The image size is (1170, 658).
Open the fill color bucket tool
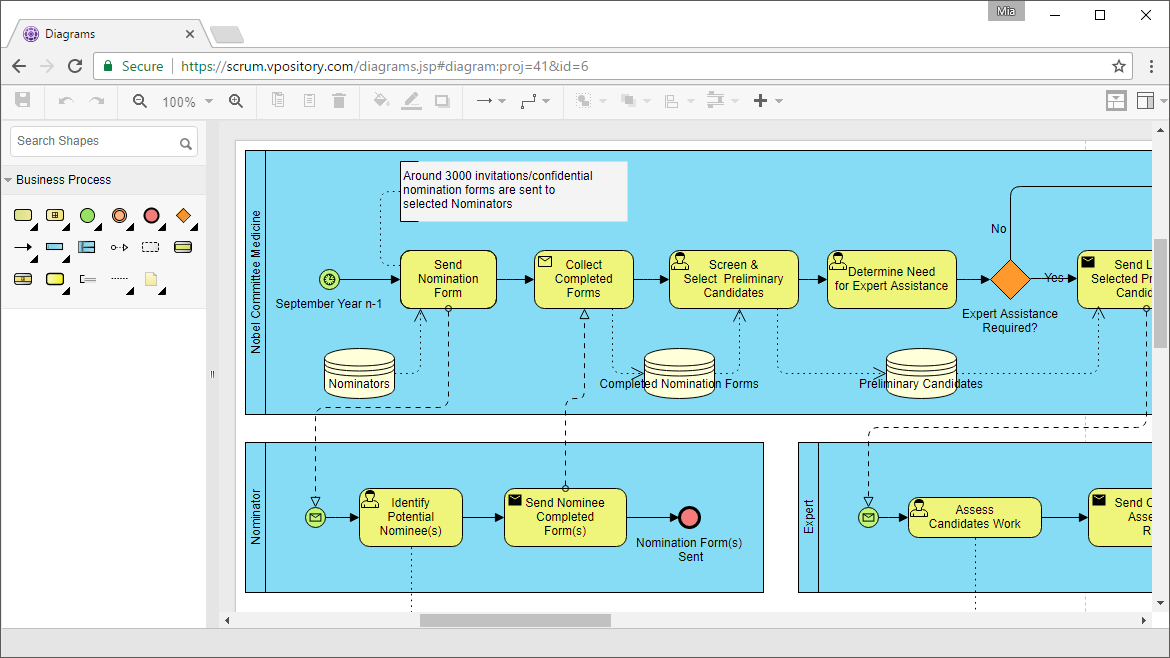[381, 100]
